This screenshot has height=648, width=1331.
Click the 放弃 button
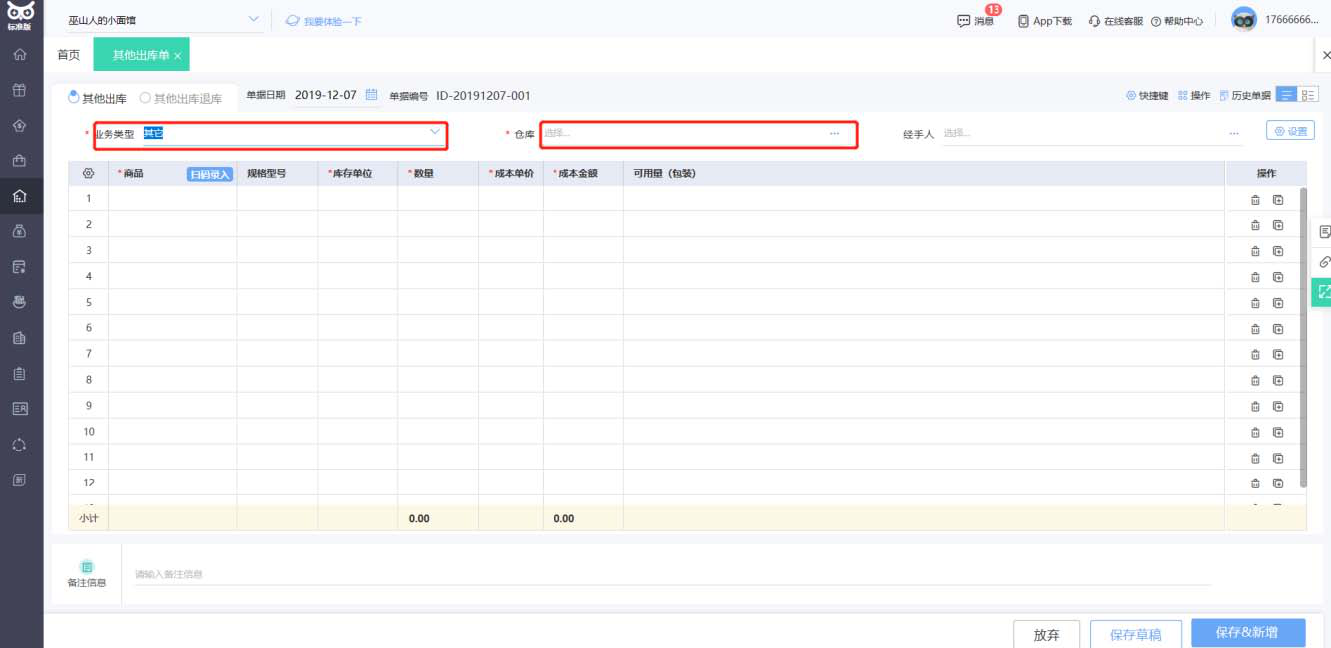(1046, 634)
